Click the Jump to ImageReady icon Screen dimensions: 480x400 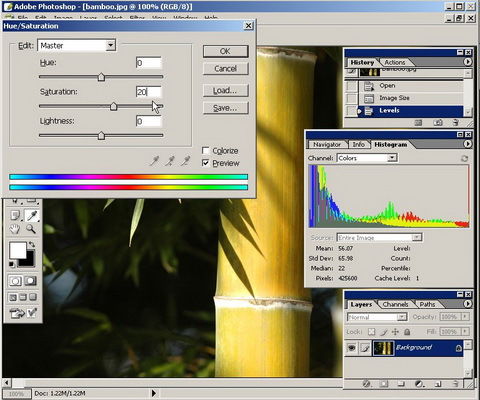(17, 313)
